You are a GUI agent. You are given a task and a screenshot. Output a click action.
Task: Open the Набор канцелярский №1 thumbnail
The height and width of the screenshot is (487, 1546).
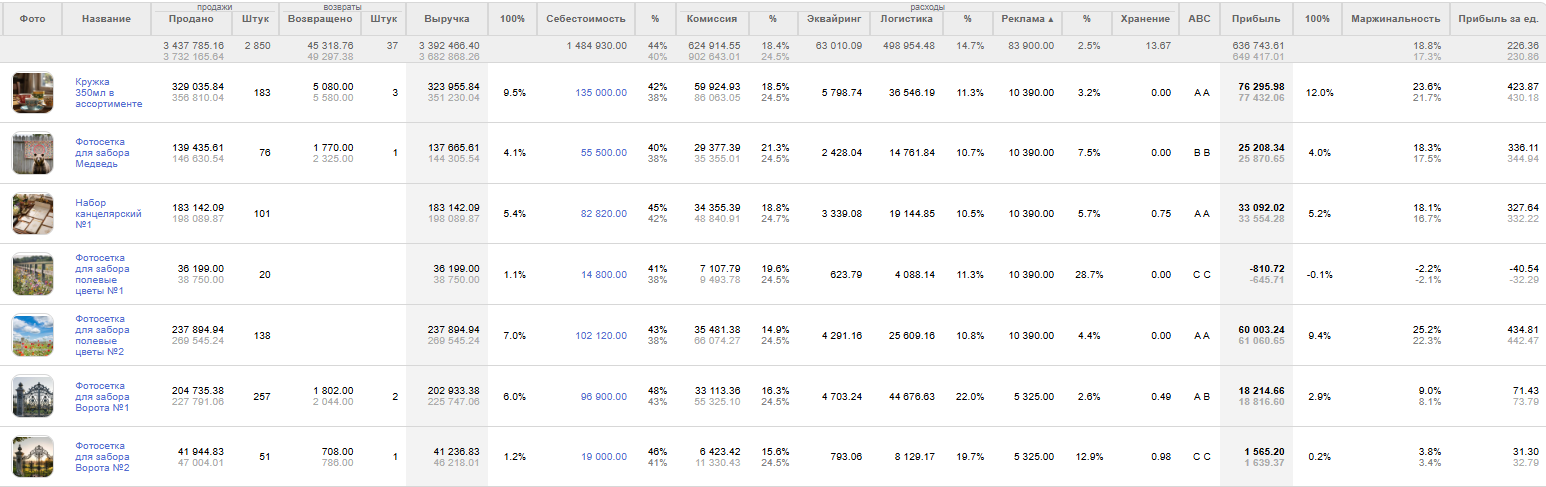pyautogui.click(x=32, y=213)
